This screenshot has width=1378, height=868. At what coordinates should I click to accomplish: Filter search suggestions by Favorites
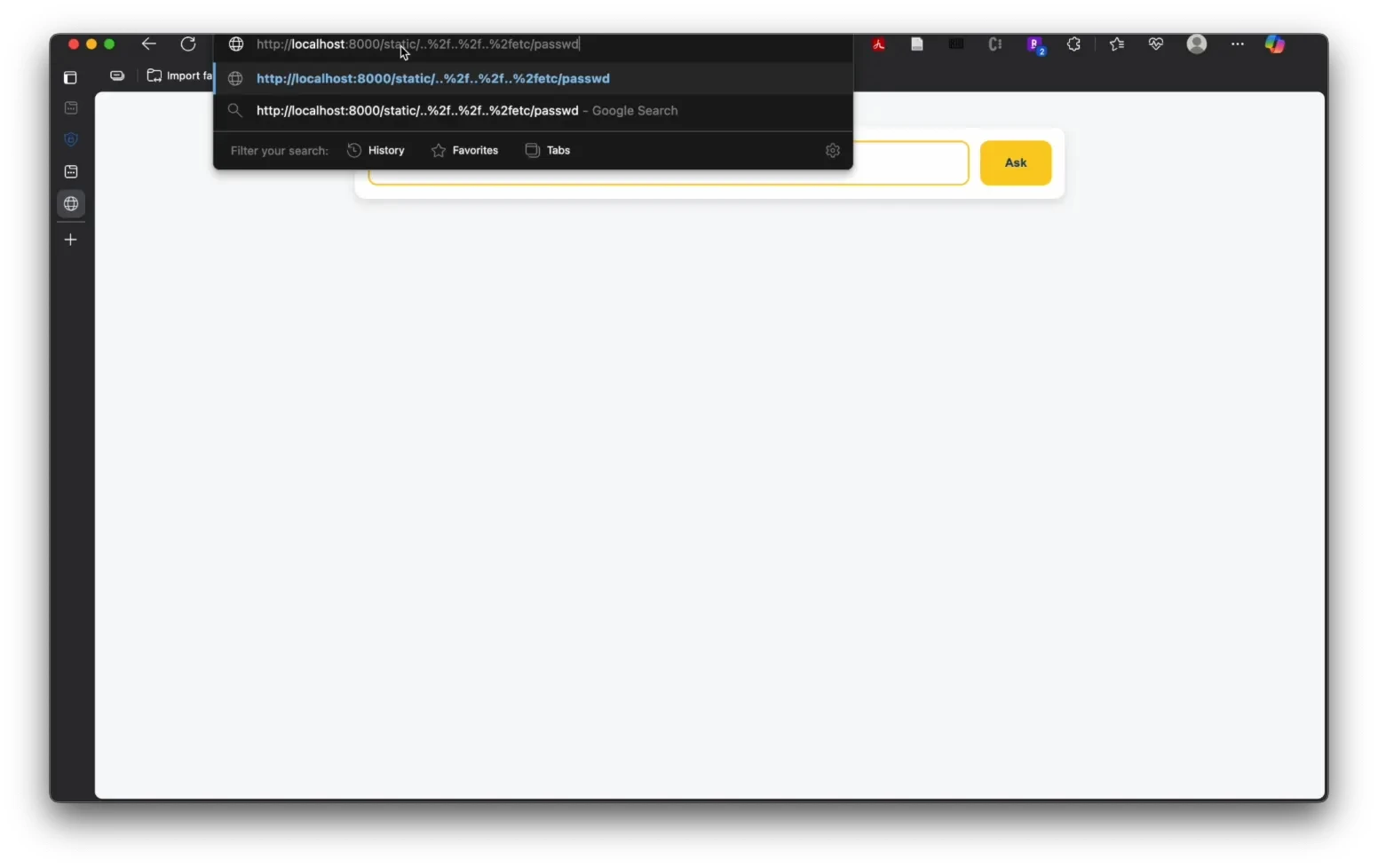[464, 151]
